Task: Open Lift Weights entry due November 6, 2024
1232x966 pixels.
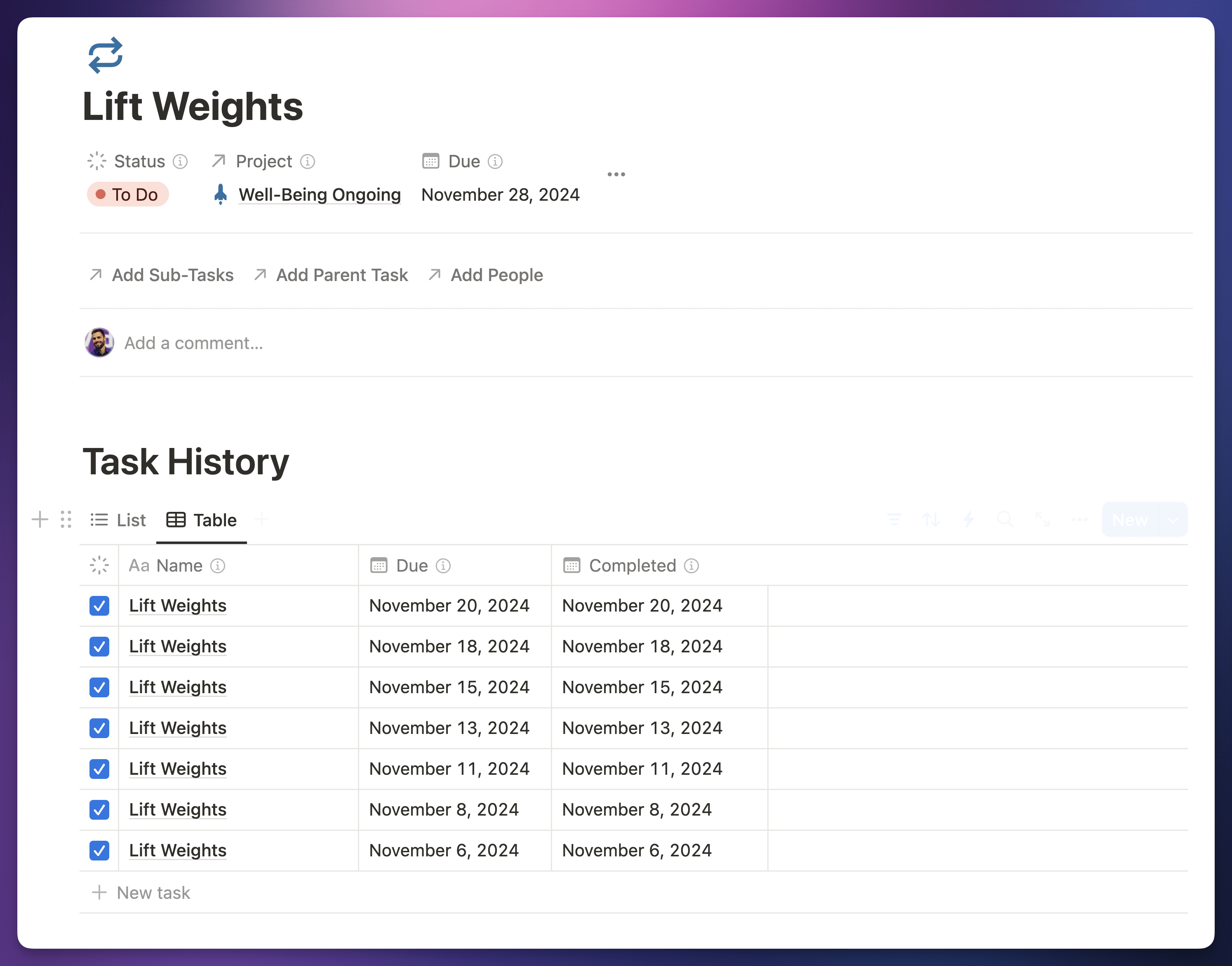Action: click(178, 850)
